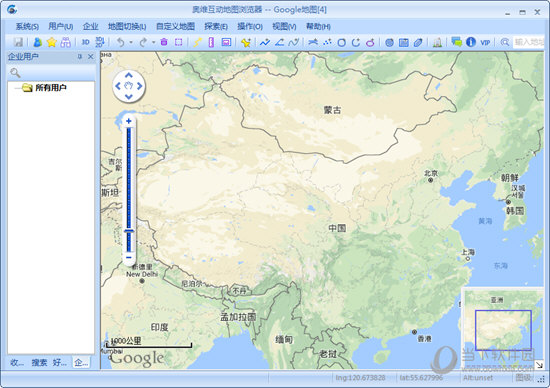
Task: Open the 帮助(H) menu
Action: 318,26
